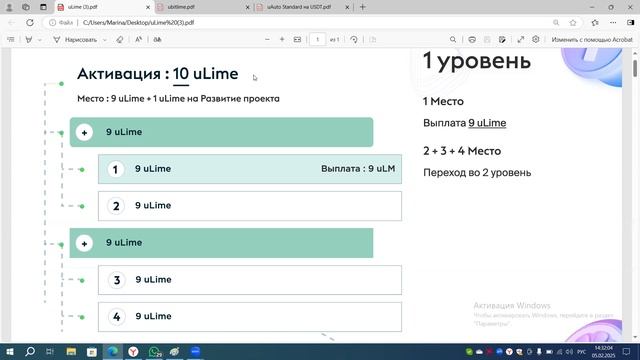The width and height of the screenshot is (640, 360).
Task: Click the underlined 9 uLime payout text
Action: point(487,123)
